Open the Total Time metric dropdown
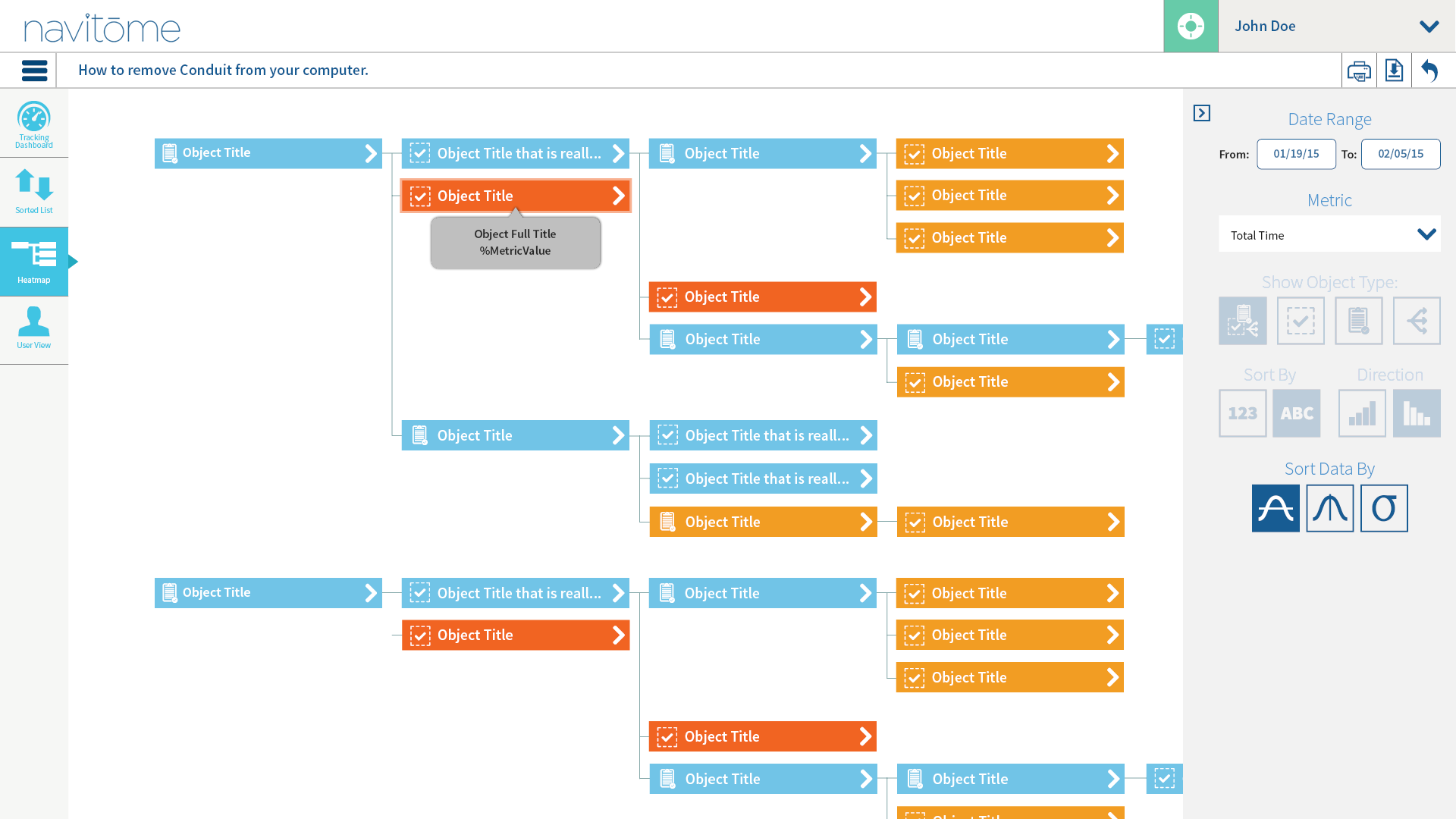The width and height of the screenshot is (1456, 819). 1329,235
